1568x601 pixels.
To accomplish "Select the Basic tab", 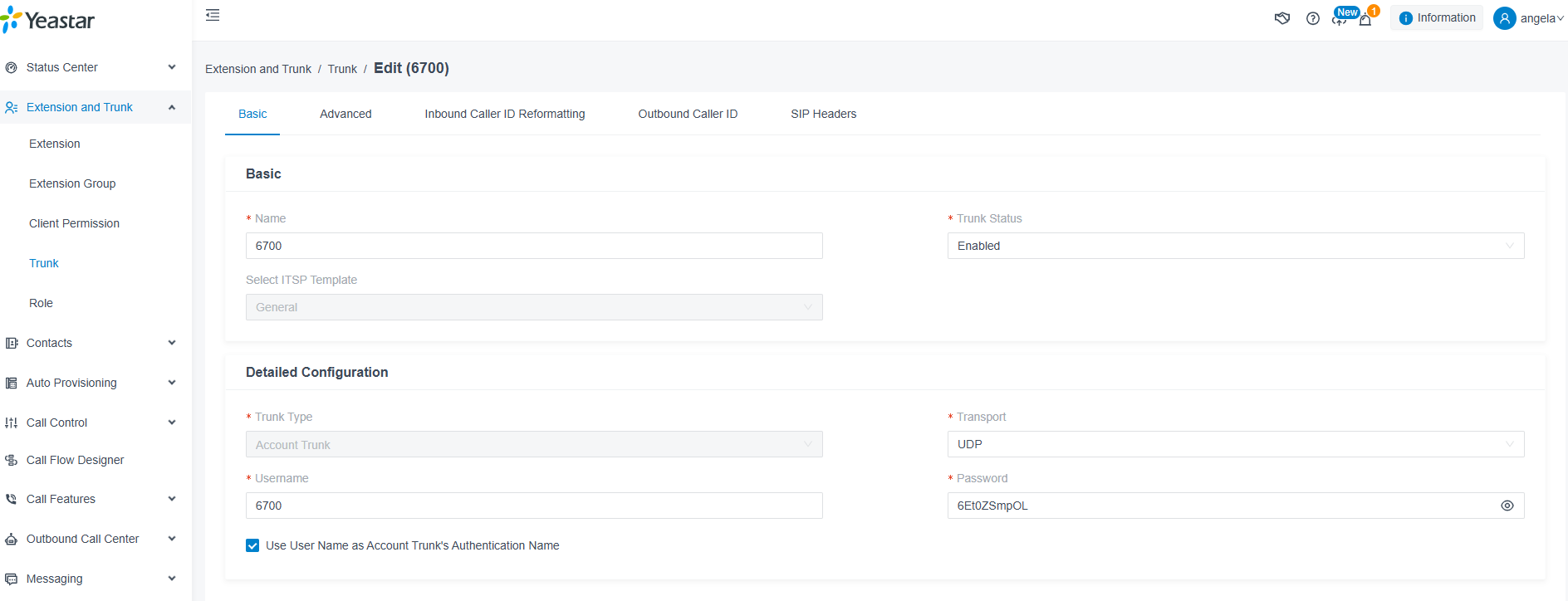I will point(252,114).
